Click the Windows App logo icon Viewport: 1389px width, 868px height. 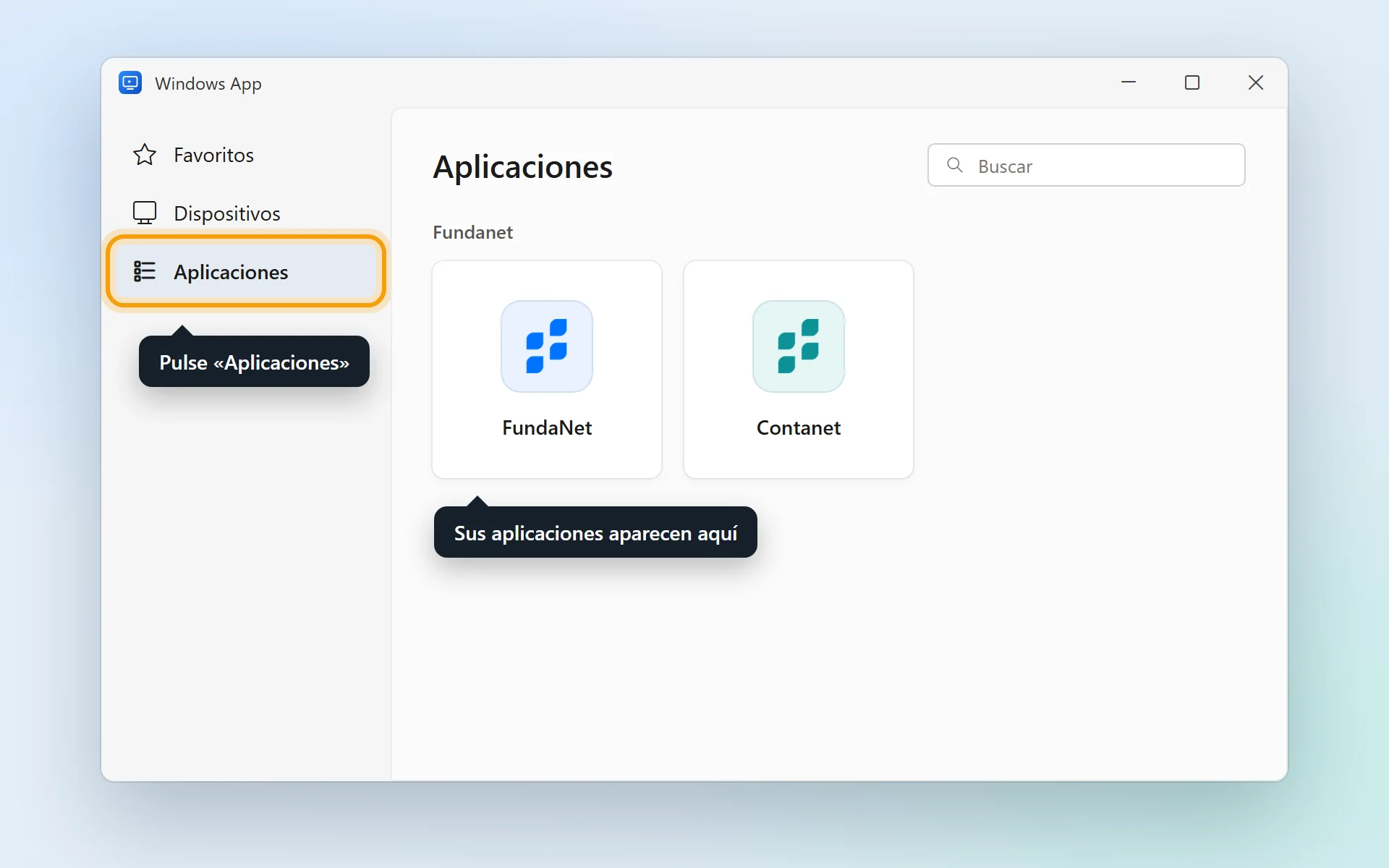tap(130, 83)
